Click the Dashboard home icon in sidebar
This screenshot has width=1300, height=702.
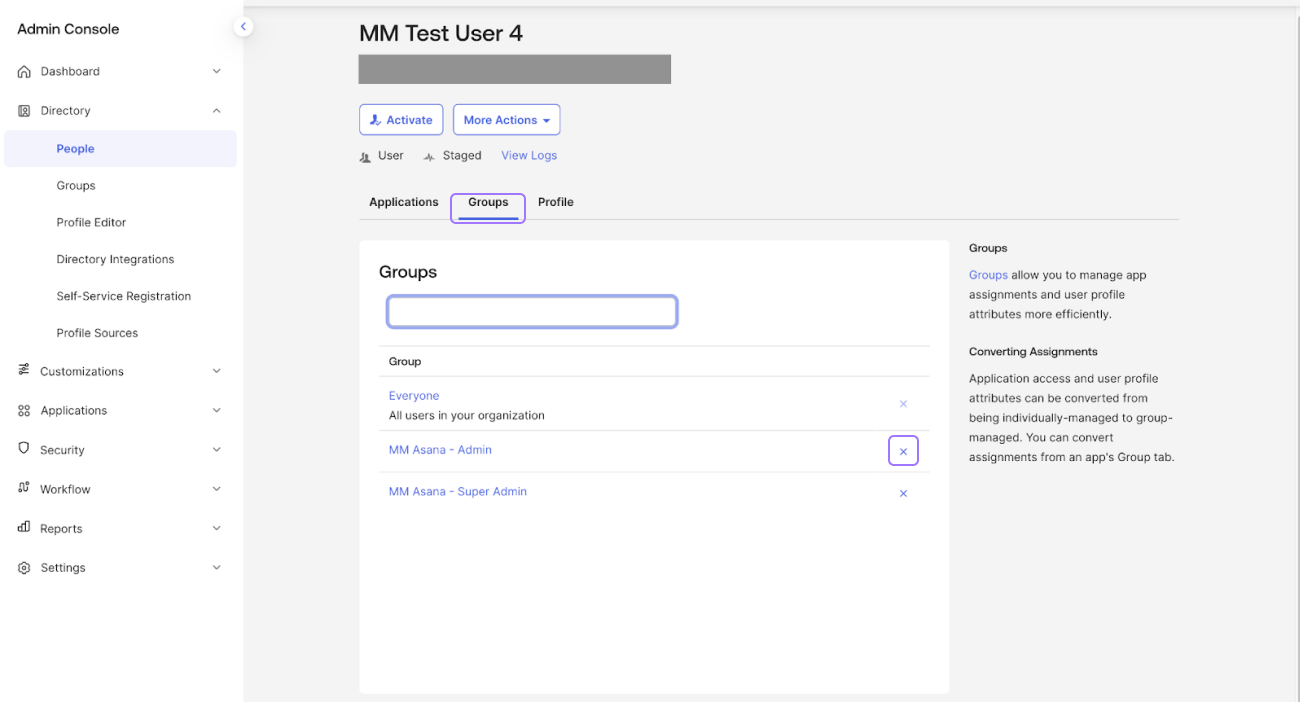click(x=24, y=72)
